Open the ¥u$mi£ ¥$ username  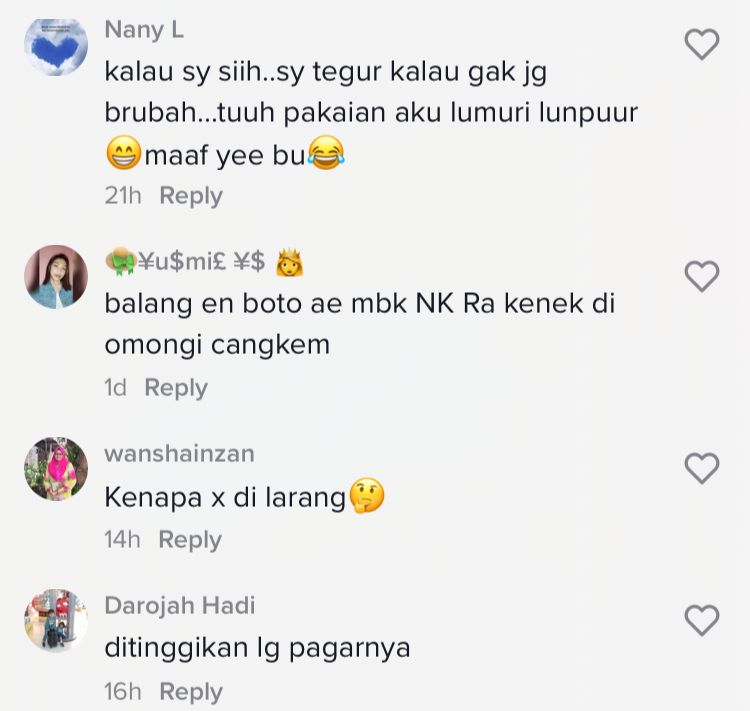coord(204,262)
